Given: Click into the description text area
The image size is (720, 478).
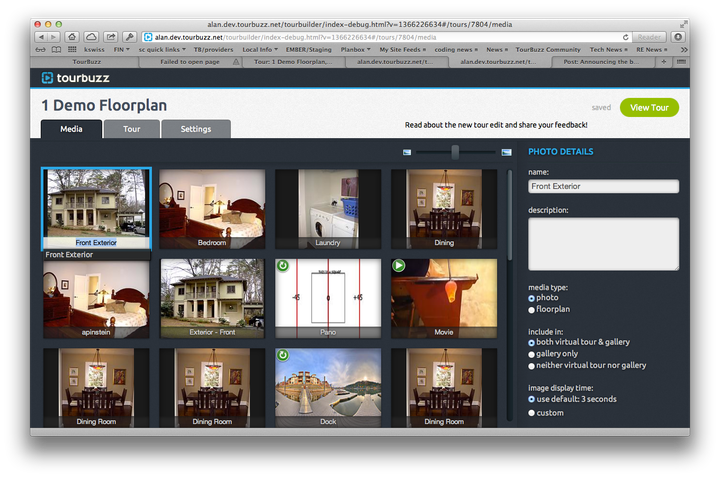Looking at the screenshot, I should (x=603, y=244).
